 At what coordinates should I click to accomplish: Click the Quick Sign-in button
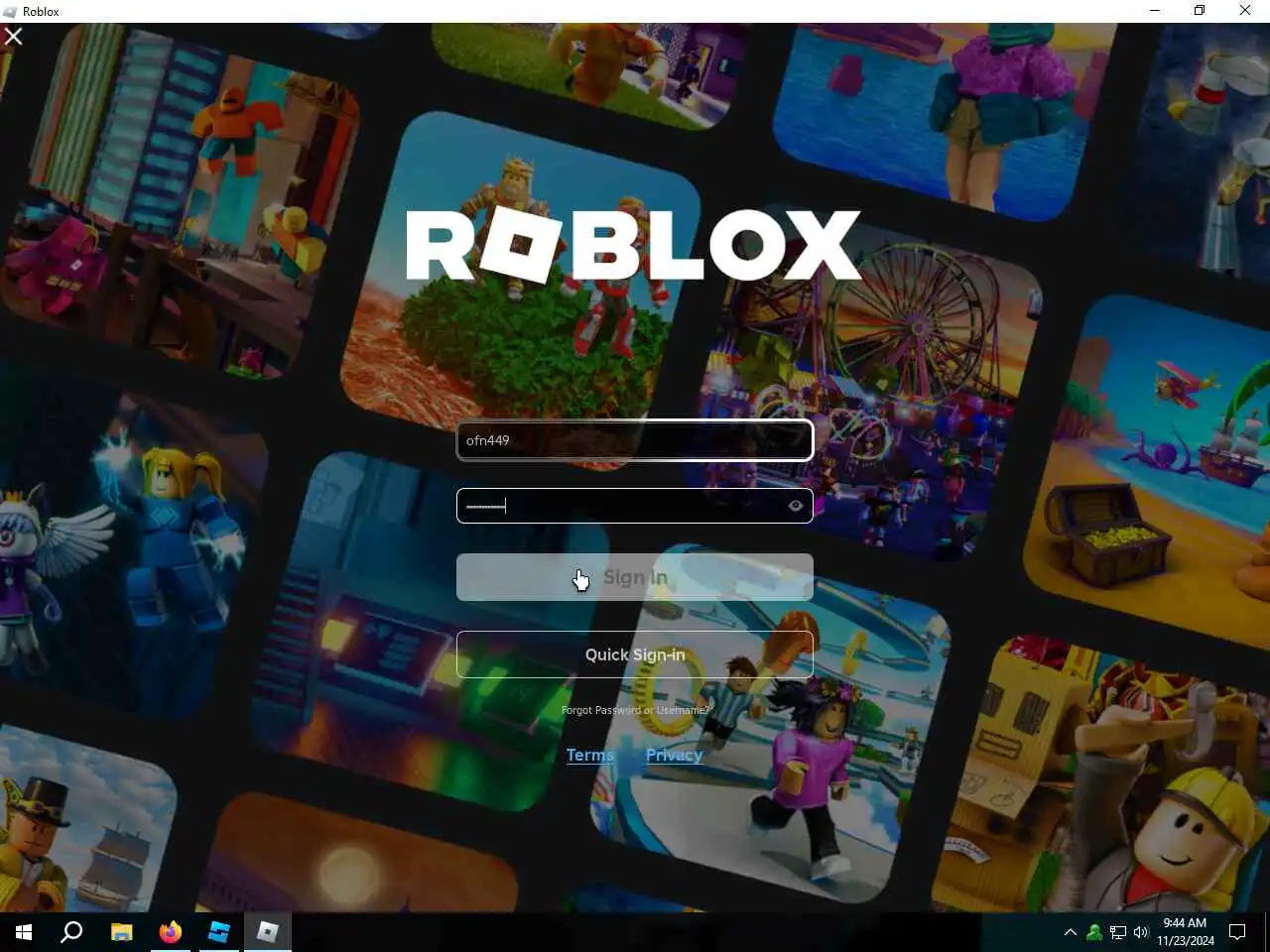pyautogui.click(x=635, y=654)
